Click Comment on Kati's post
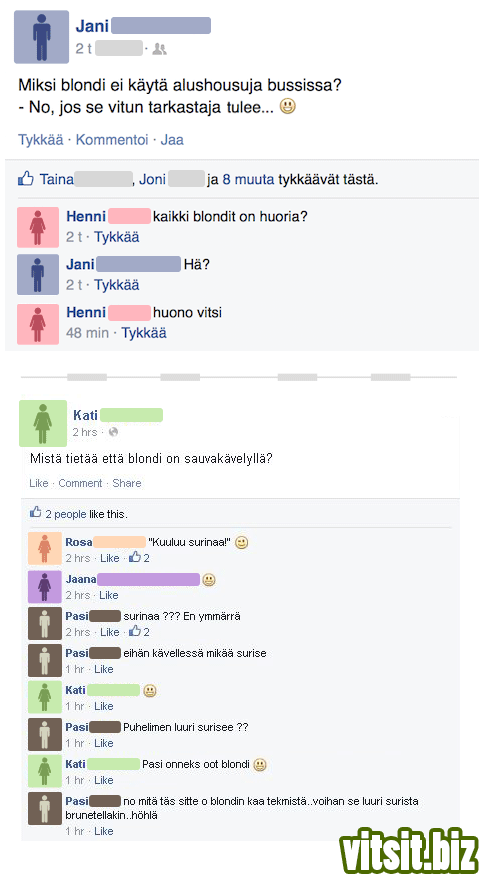Image resolution: width=479 pixels, height=876 pixels. click(80, 483)
